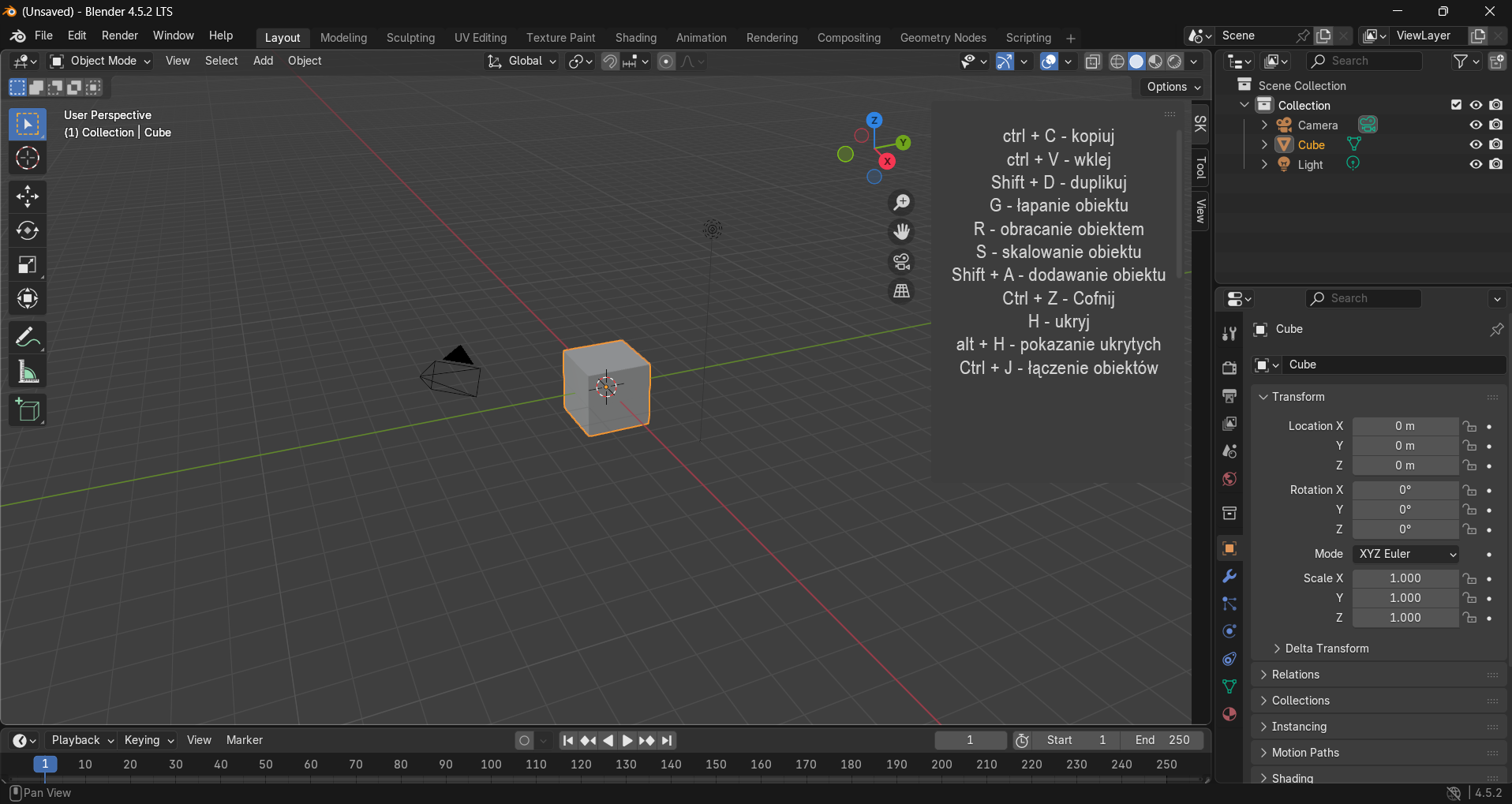This screenshot has height=804, width=1512.
Task: Toggle Auto Keying record button
Action: point(524,741)
